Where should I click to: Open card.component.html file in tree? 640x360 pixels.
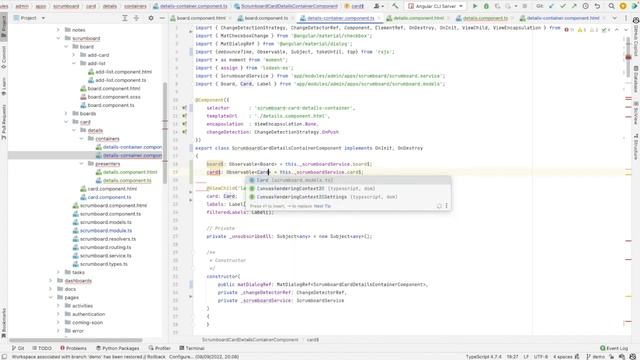tap(108, 189)
